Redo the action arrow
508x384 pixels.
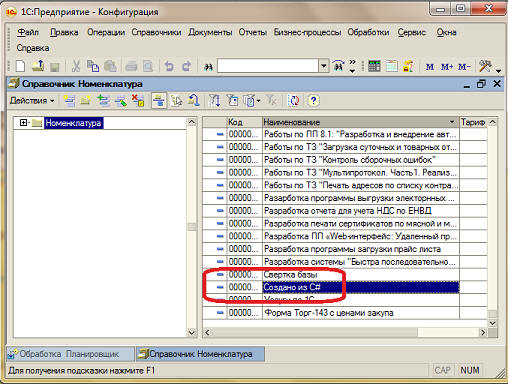[186, 66]
